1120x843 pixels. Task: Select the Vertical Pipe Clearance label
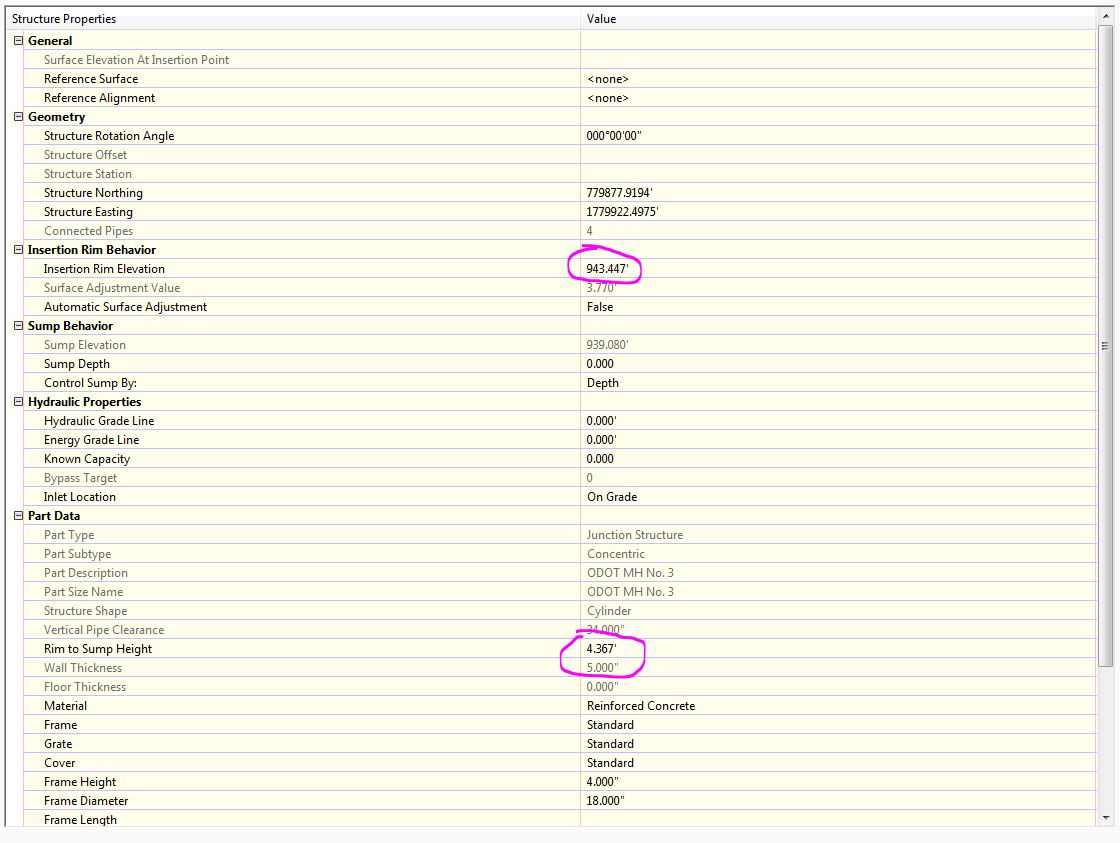click(x=104, y=630)
